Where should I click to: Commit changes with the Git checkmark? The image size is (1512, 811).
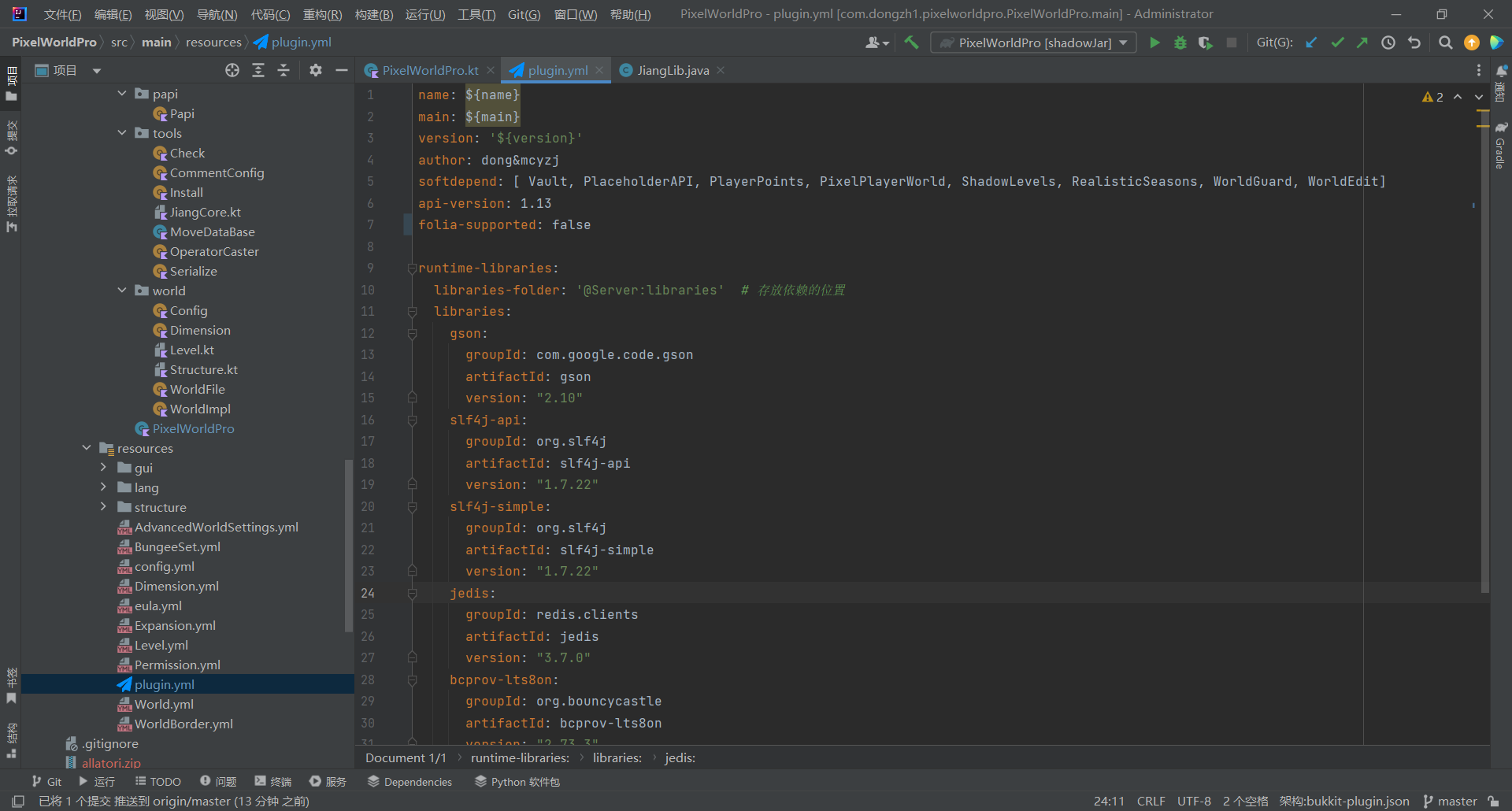point(1337,43)
